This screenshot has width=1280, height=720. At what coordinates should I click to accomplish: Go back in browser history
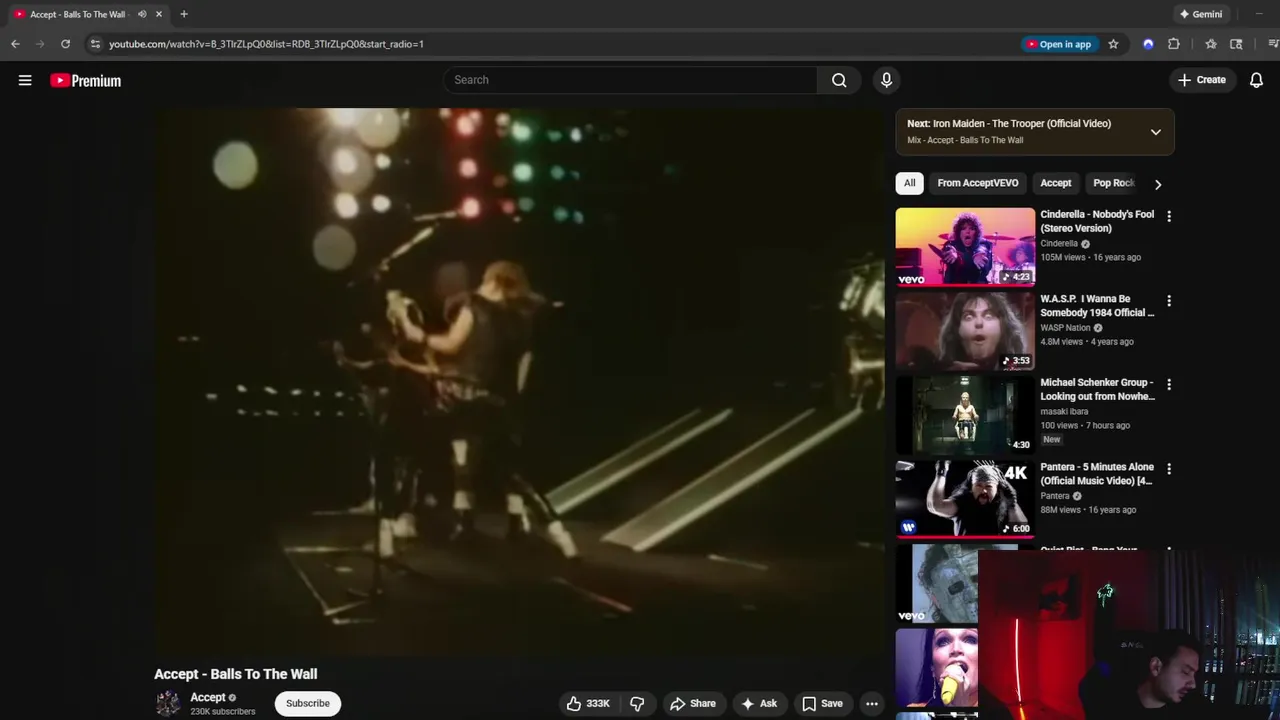point(15,44)
